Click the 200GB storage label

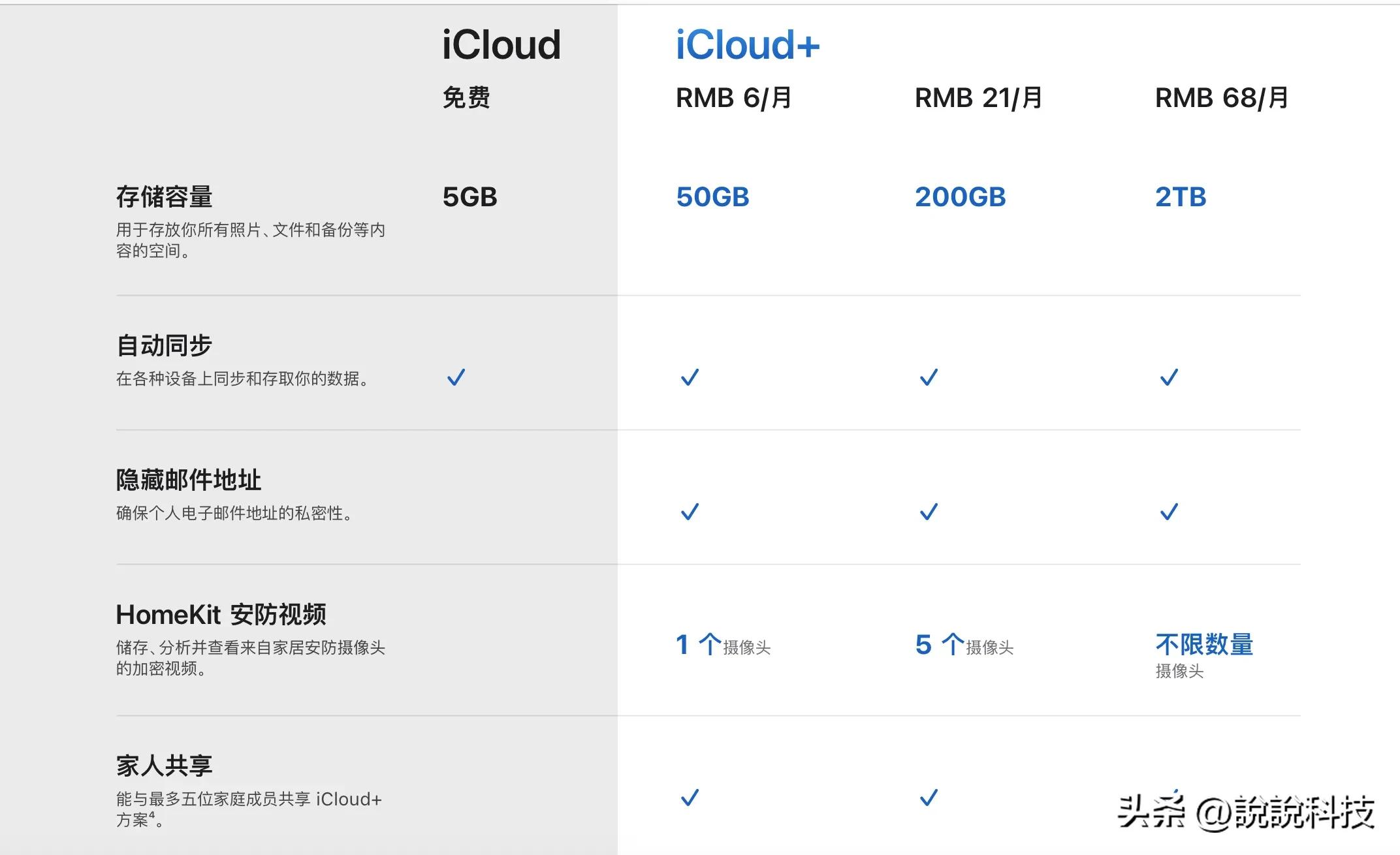tap(960, 197)
